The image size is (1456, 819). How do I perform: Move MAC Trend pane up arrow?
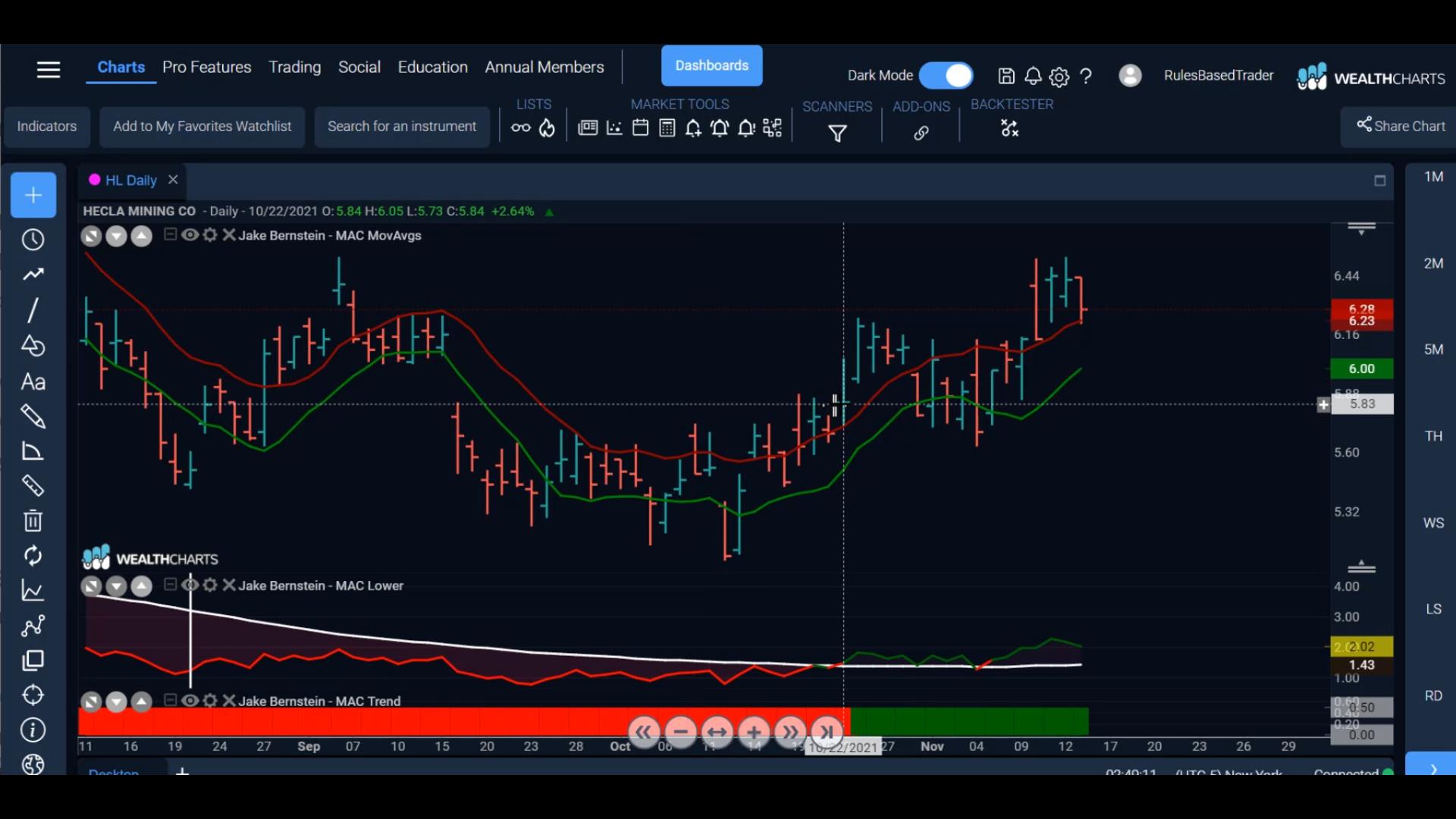142,702
